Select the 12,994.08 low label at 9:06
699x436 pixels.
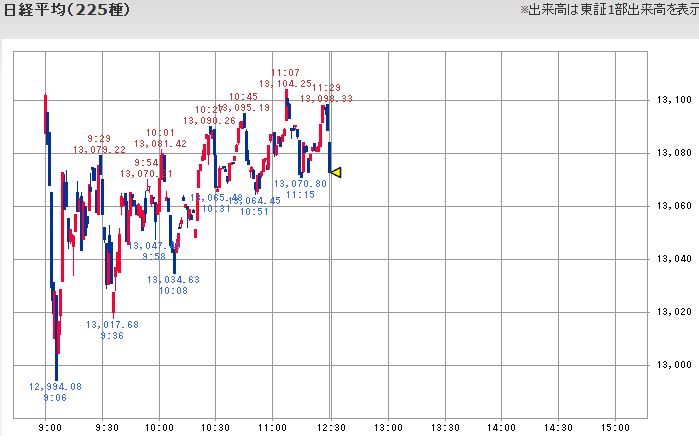56,387
